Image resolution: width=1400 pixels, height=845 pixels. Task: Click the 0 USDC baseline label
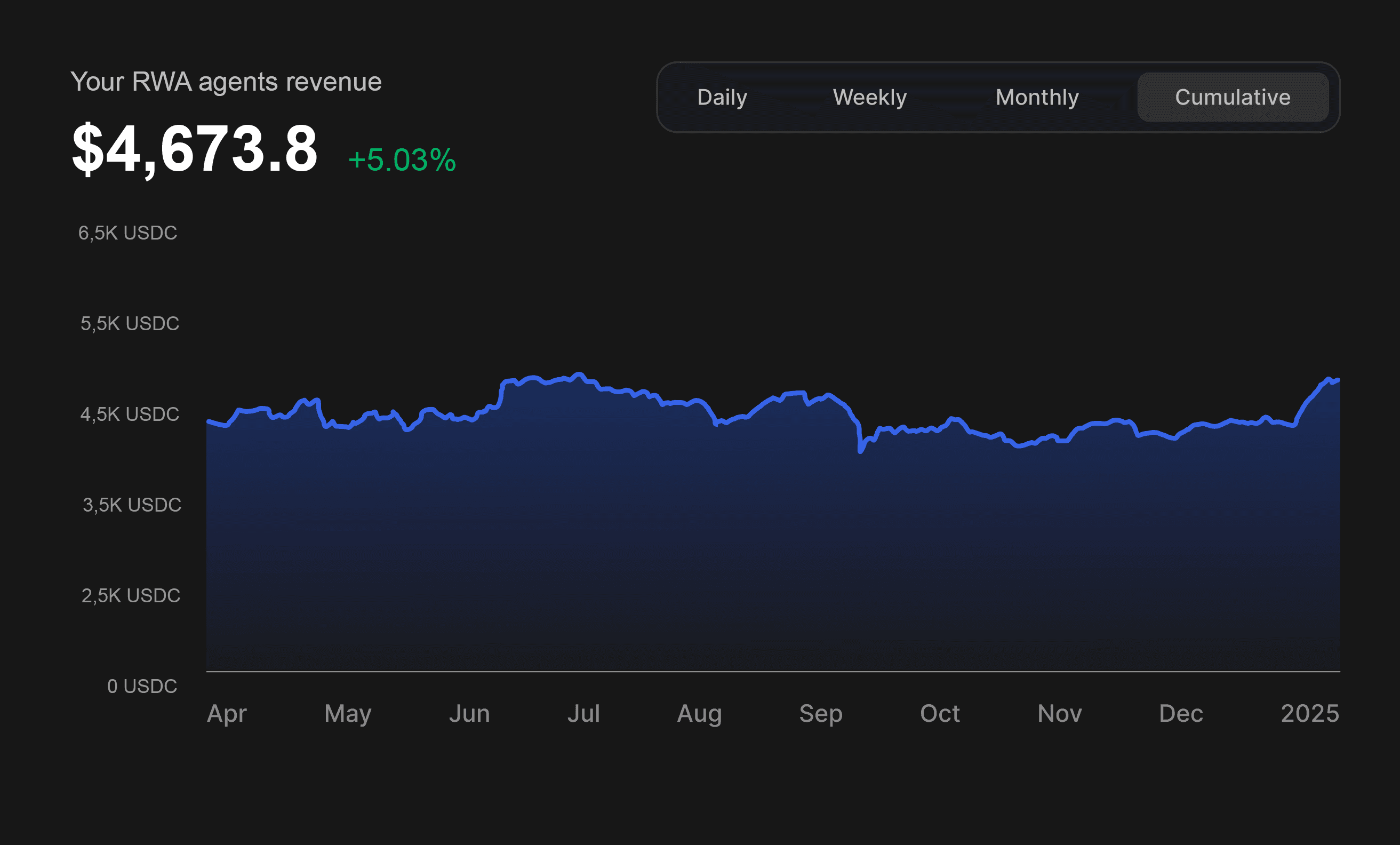click(142, 687)
